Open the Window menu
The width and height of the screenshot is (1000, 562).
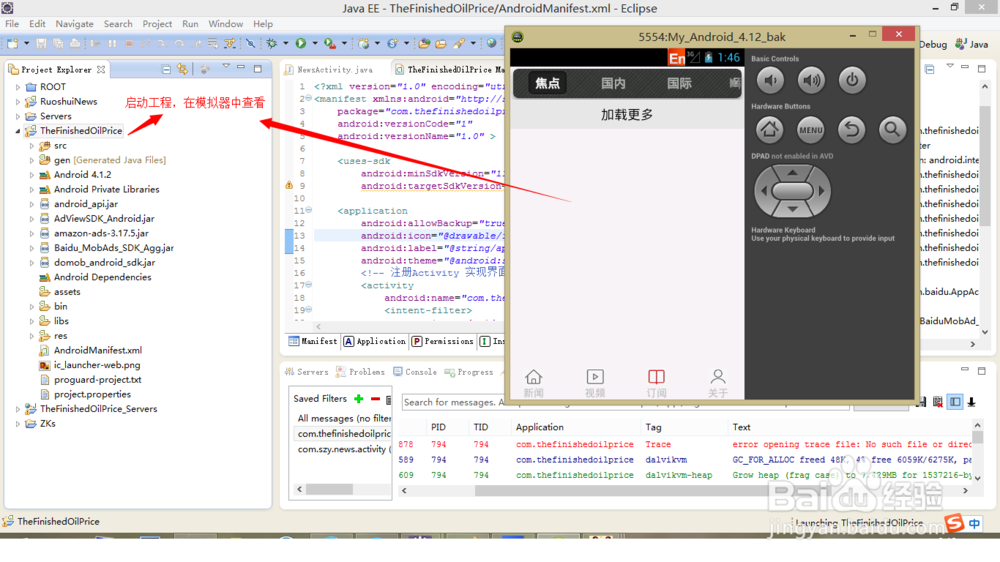(225, 24)
